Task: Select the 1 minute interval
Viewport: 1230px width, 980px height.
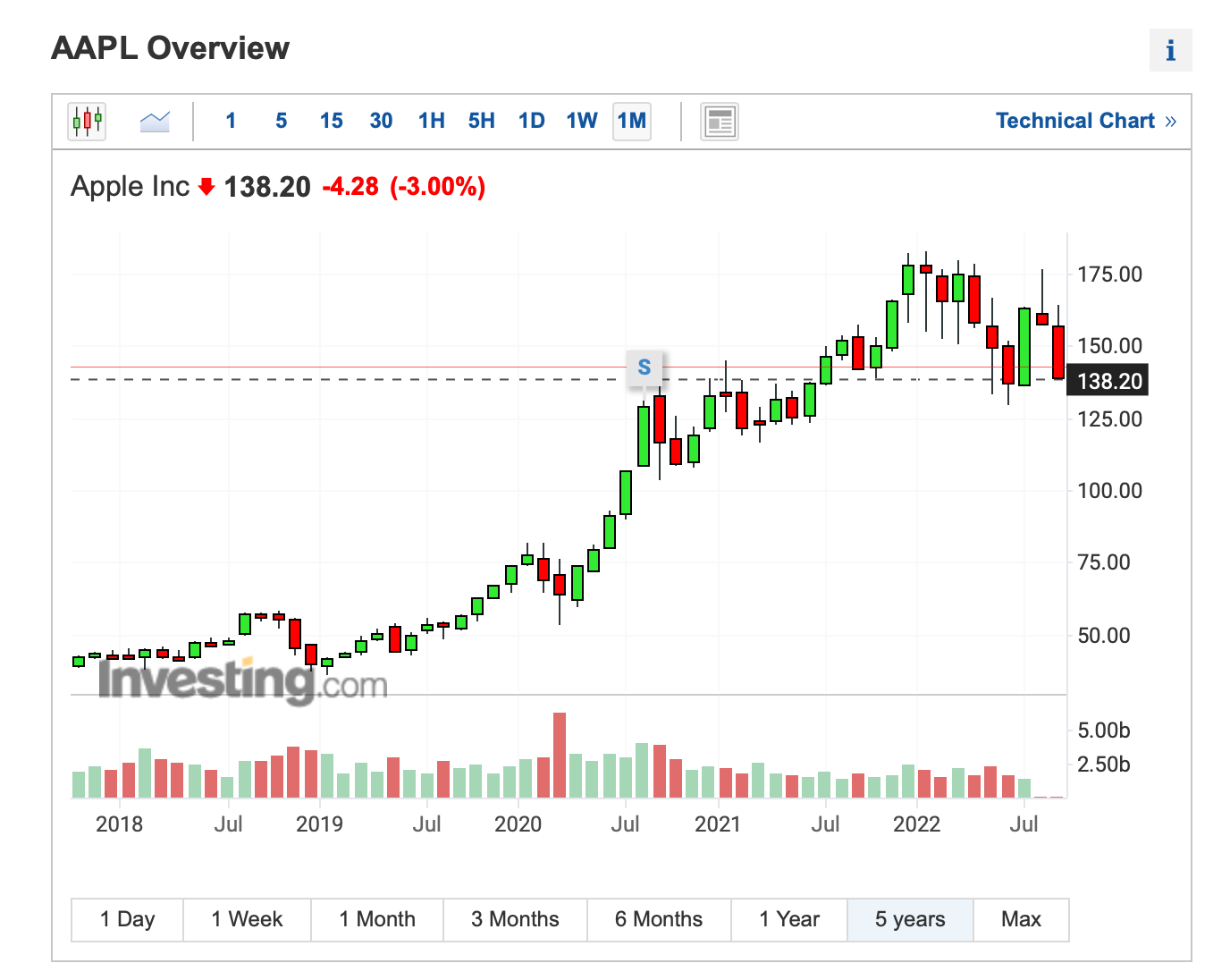Action: click(231, 121)
